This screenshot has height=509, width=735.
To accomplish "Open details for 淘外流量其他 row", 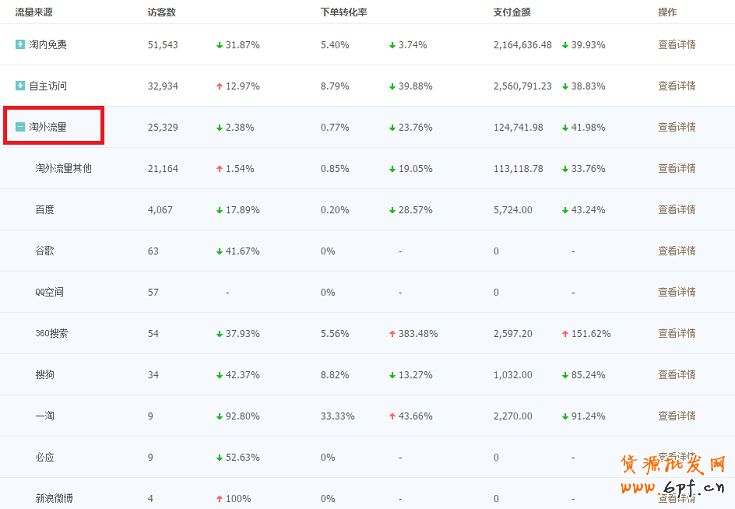I will tap(676, 169).
